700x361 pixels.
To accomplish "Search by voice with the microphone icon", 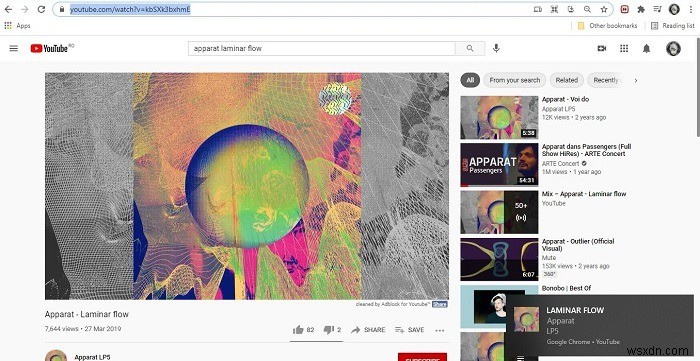I will 496,48.
